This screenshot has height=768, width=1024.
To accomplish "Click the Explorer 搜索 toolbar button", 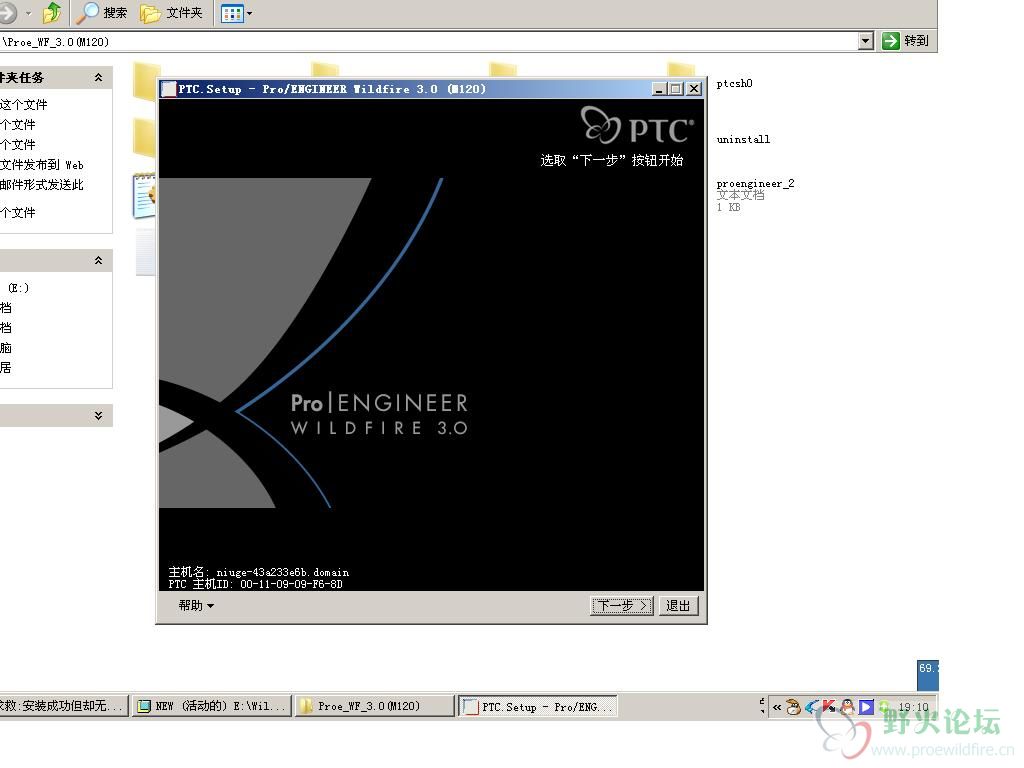I will (101, 12).
